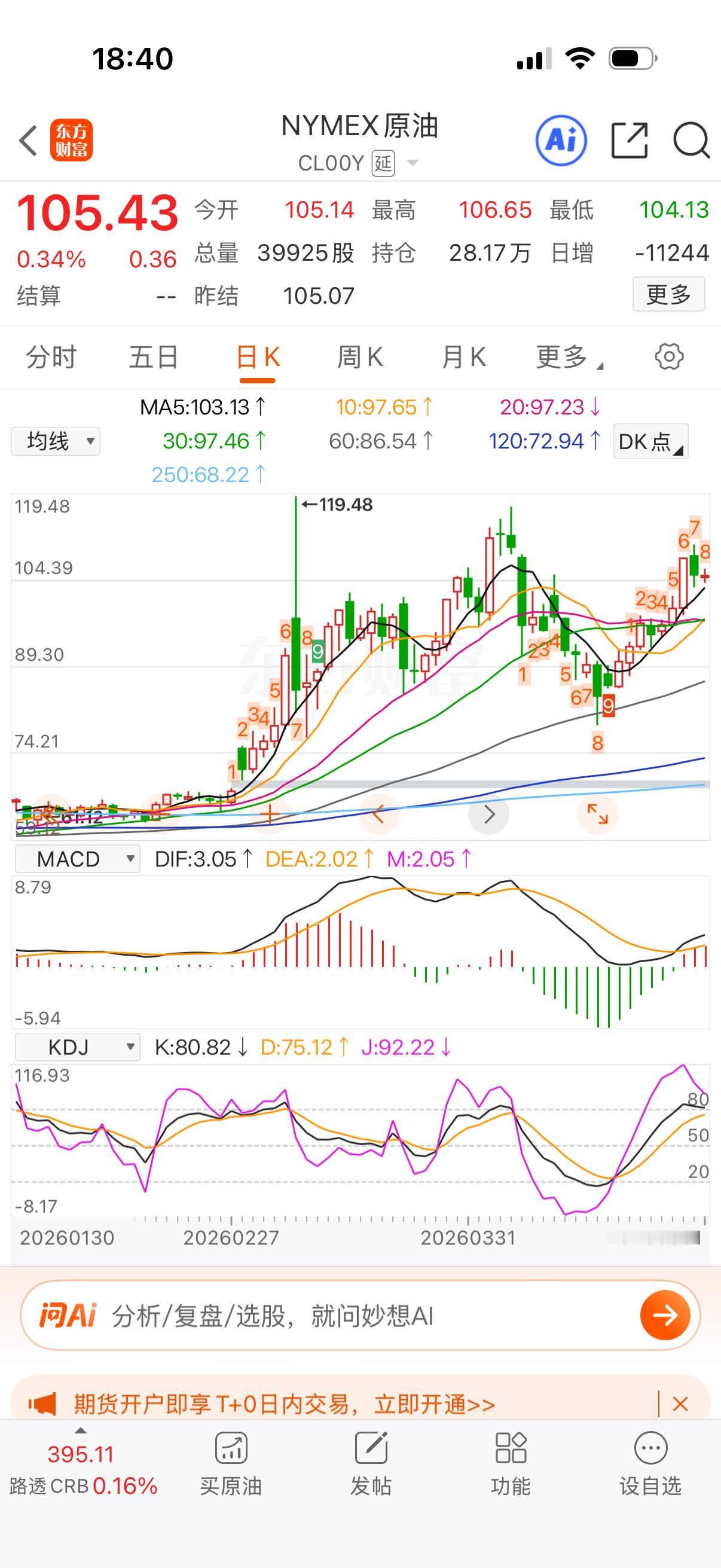Viewport: 721px width, 1568px height.
Task: Open the 均线 indicator dropdown
Action: tap(56, 441)
